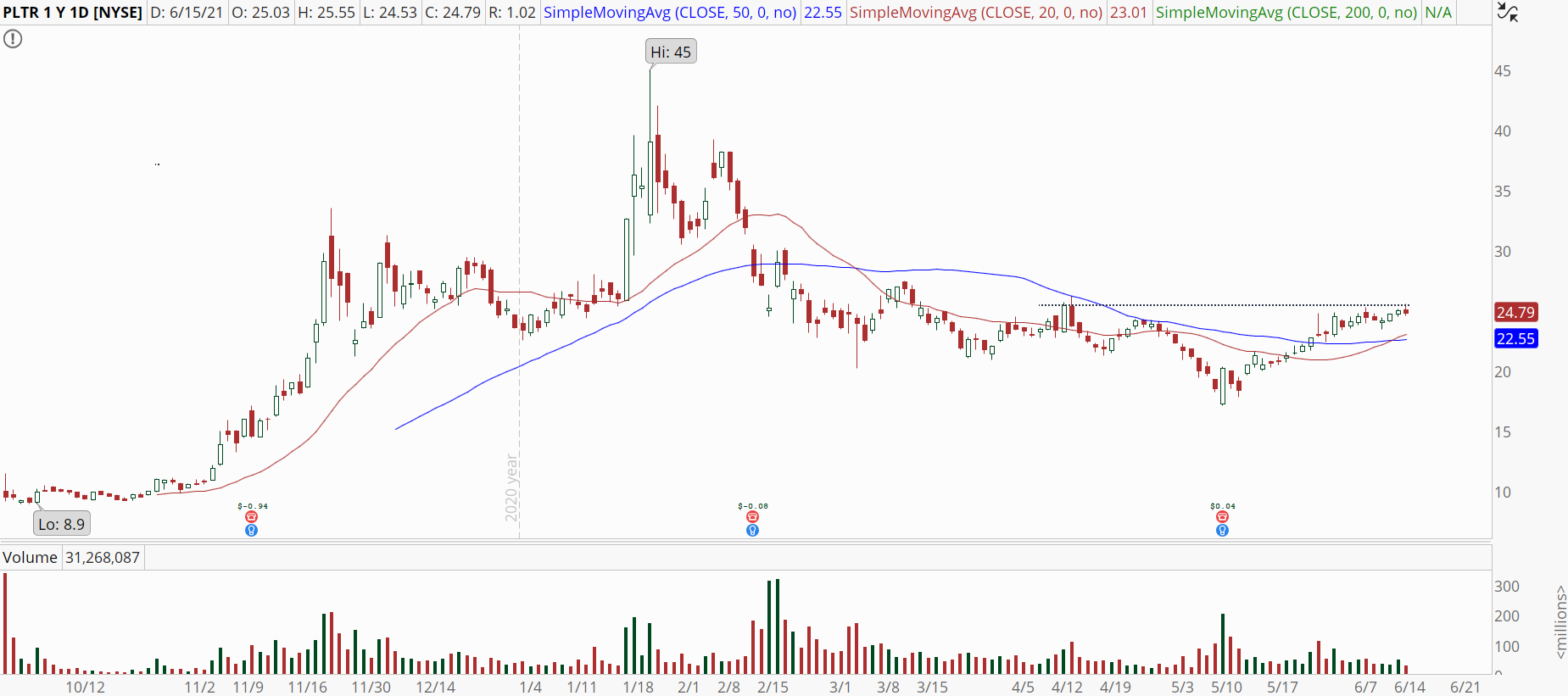The height and width of the screenshot is (696, 1568).
Task: Click the 15 level on the price axis
Action: 1503,432
